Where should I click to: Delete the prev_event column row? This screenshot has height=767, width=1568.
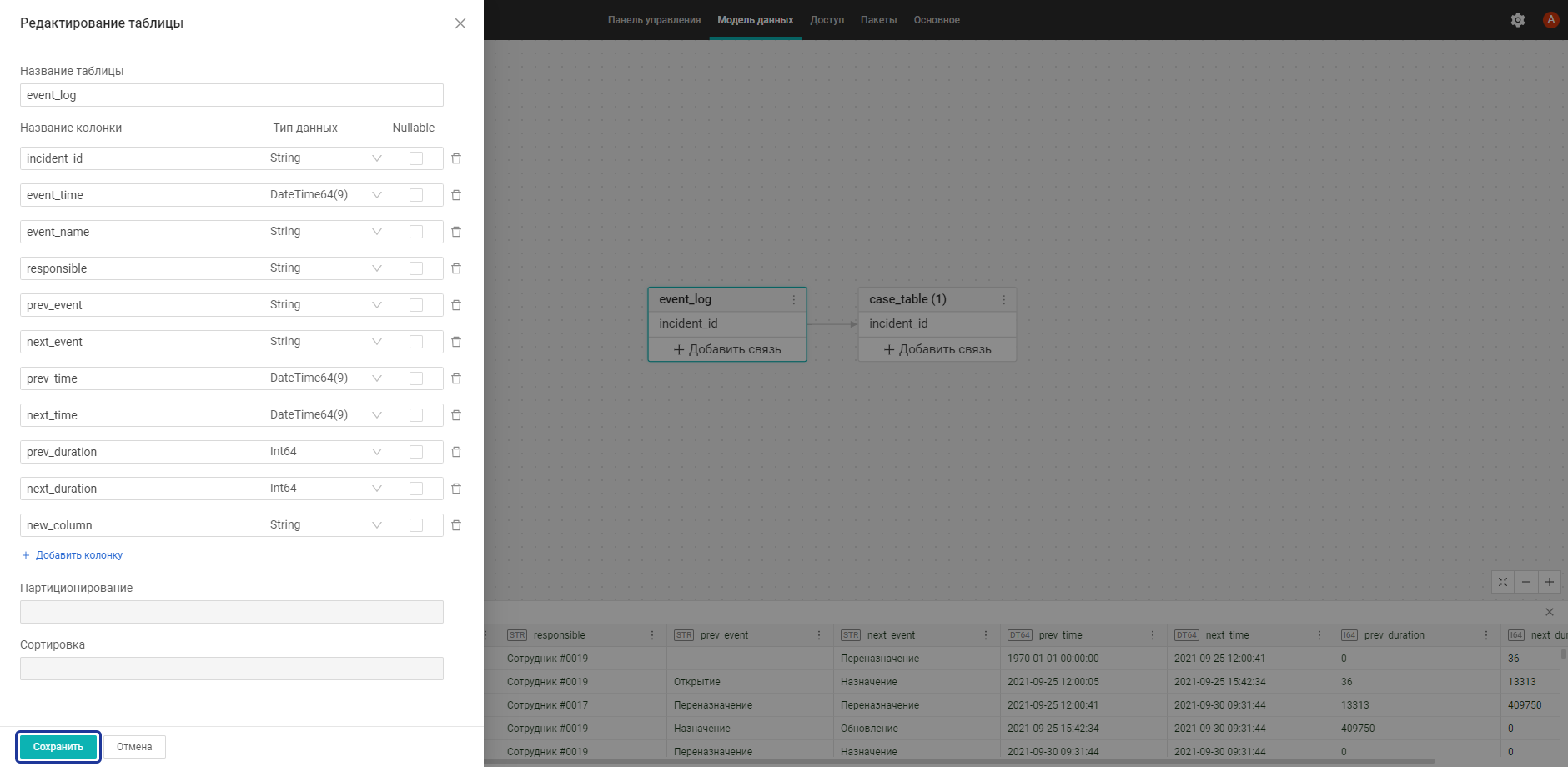click(456, 305)
